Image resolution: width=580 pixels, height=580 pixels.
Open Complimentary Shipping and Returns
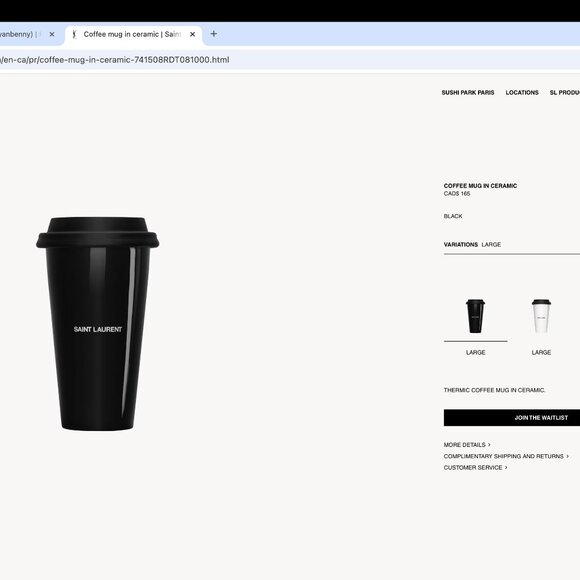[506, 456]
